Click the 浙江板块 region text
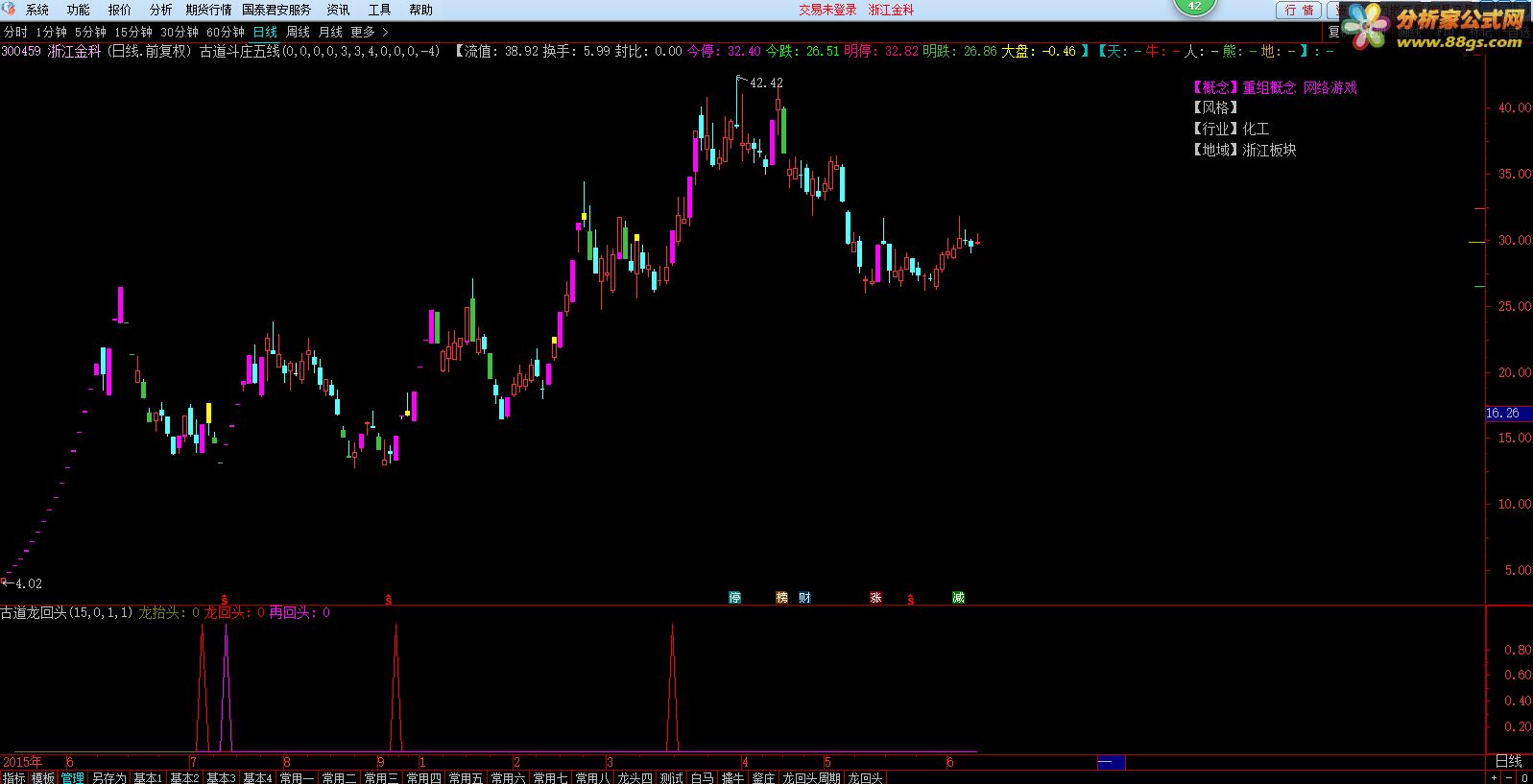The image size is (1533, 784). click(1269, 150)
